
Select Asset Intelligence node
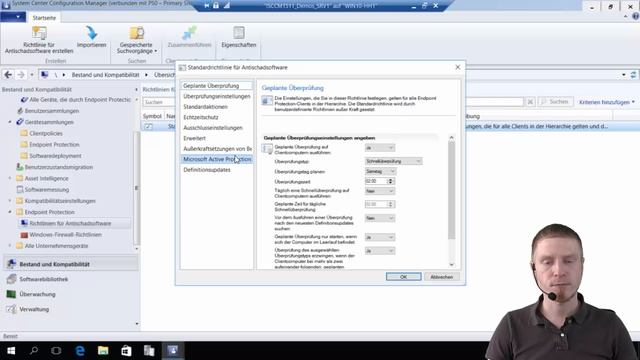click(47, 178)
